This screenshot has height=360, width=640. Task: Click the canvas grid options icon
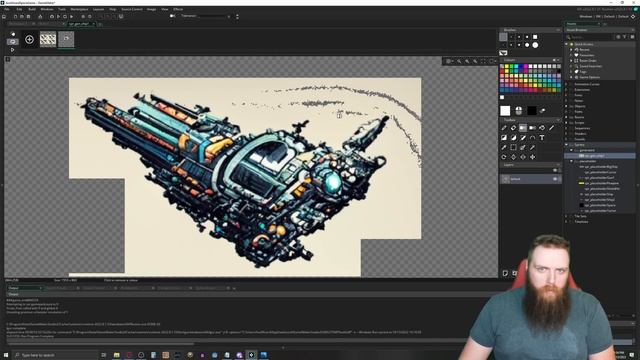click(x=449, y=61)
